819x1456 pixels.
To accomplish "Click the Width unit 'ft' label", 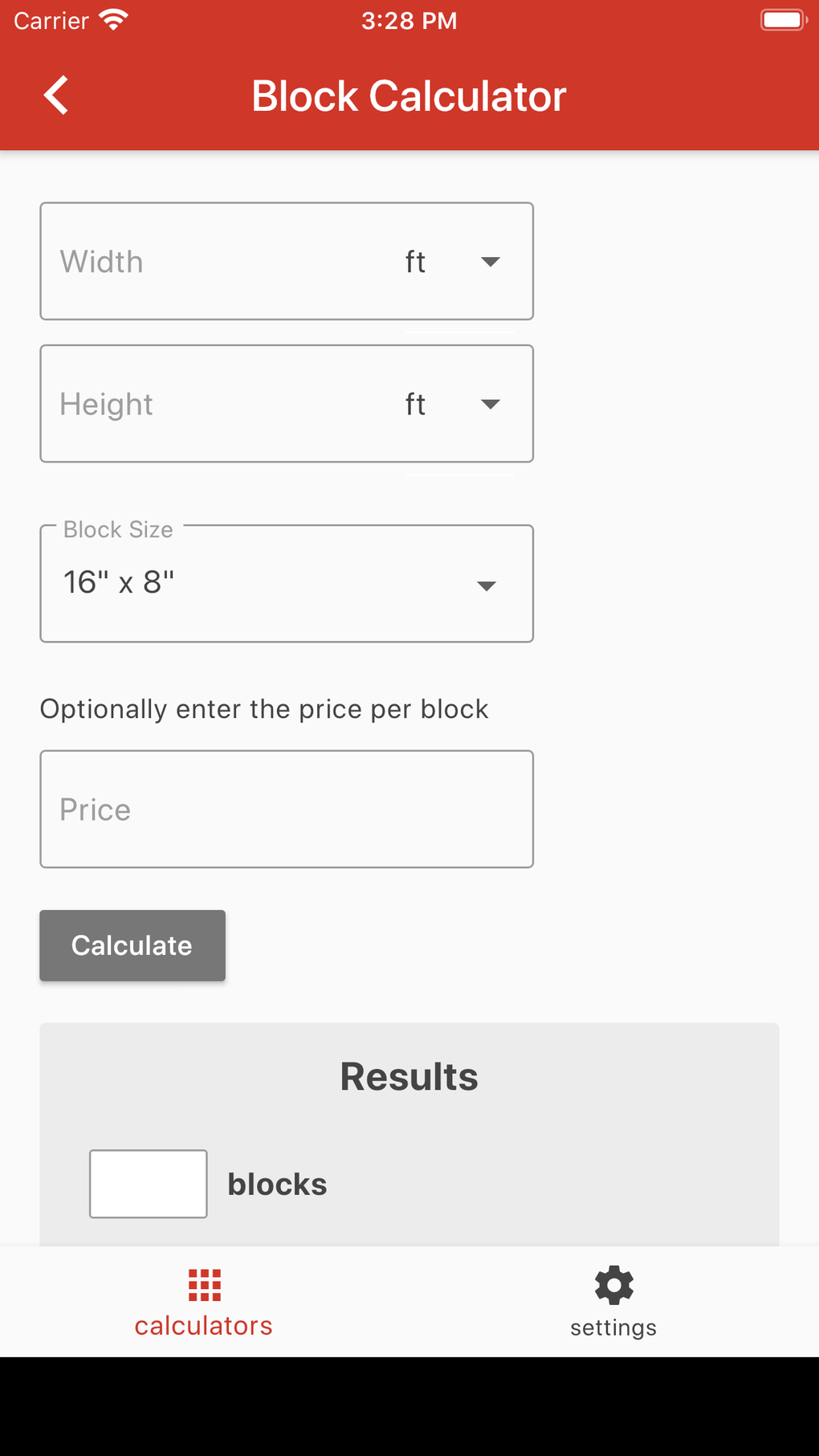I will 415,262.
